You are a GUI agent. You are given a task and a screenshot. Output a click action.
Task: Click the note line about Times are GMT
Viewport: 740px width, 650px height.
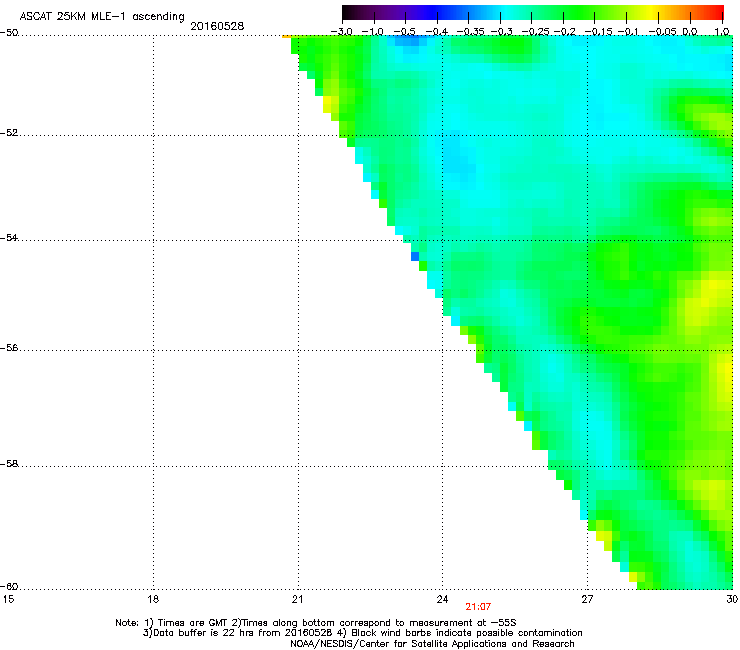(x=315, y=623)
